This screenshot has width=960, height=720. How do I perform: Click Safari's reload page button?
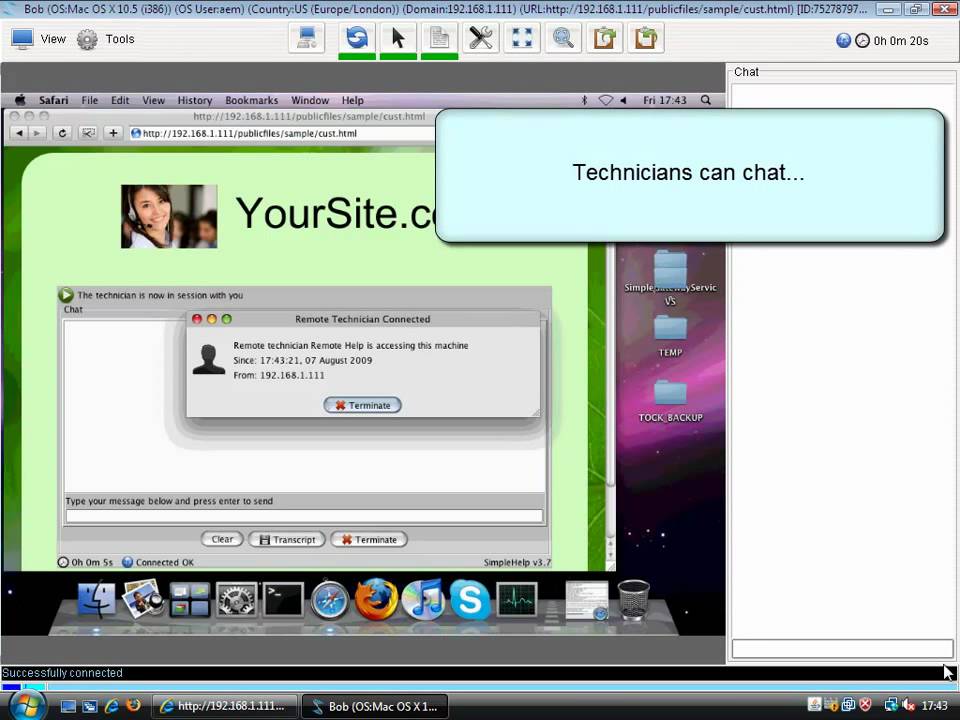pyautogui.click(x=62, y=133)
